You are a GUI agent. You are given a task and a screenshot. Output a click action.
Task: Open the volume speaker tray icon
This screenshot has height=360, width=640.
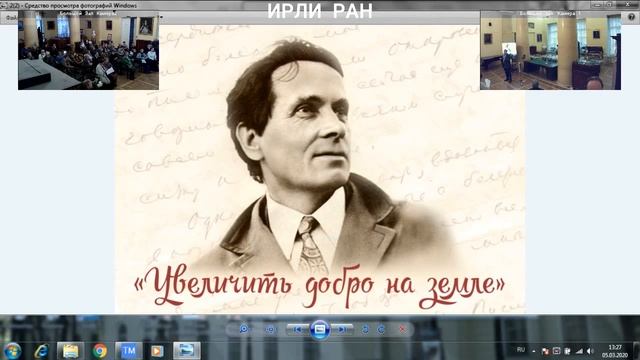(x=590, y=351)
